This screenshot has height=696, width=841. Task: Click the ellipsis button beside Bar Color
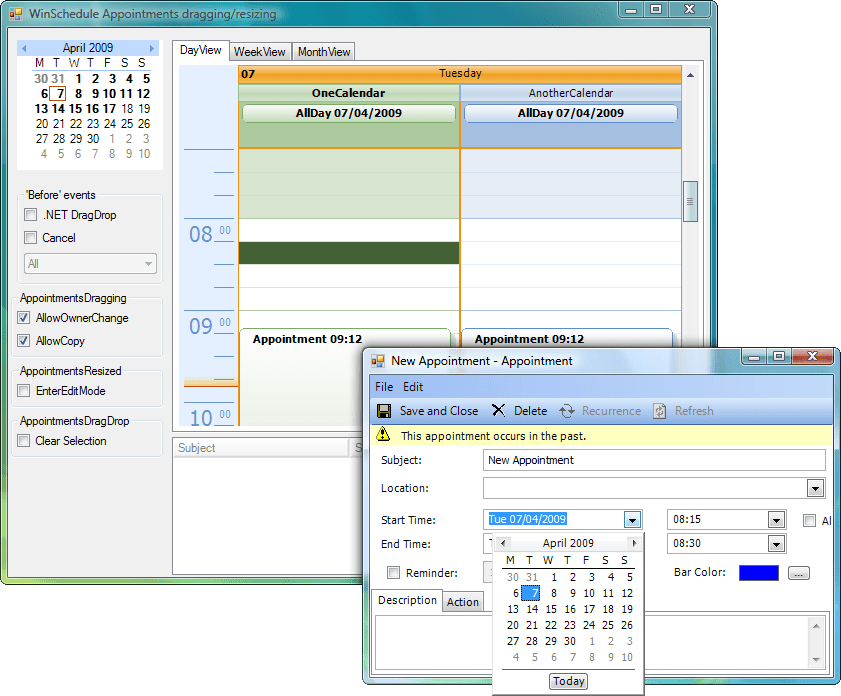click(x=798, y=573)
